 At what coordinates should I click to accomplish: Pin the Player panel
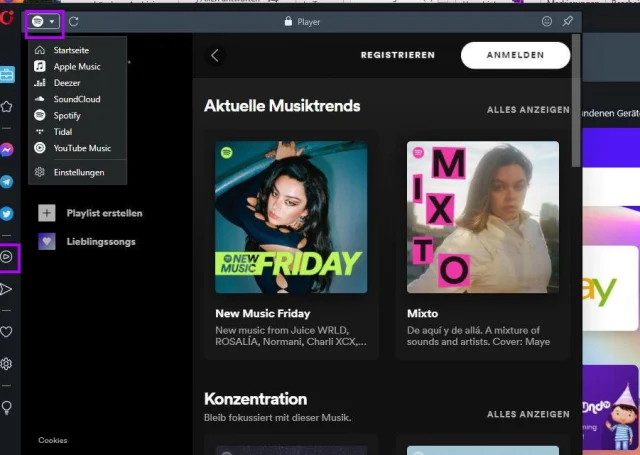click(x=568, y=21)
